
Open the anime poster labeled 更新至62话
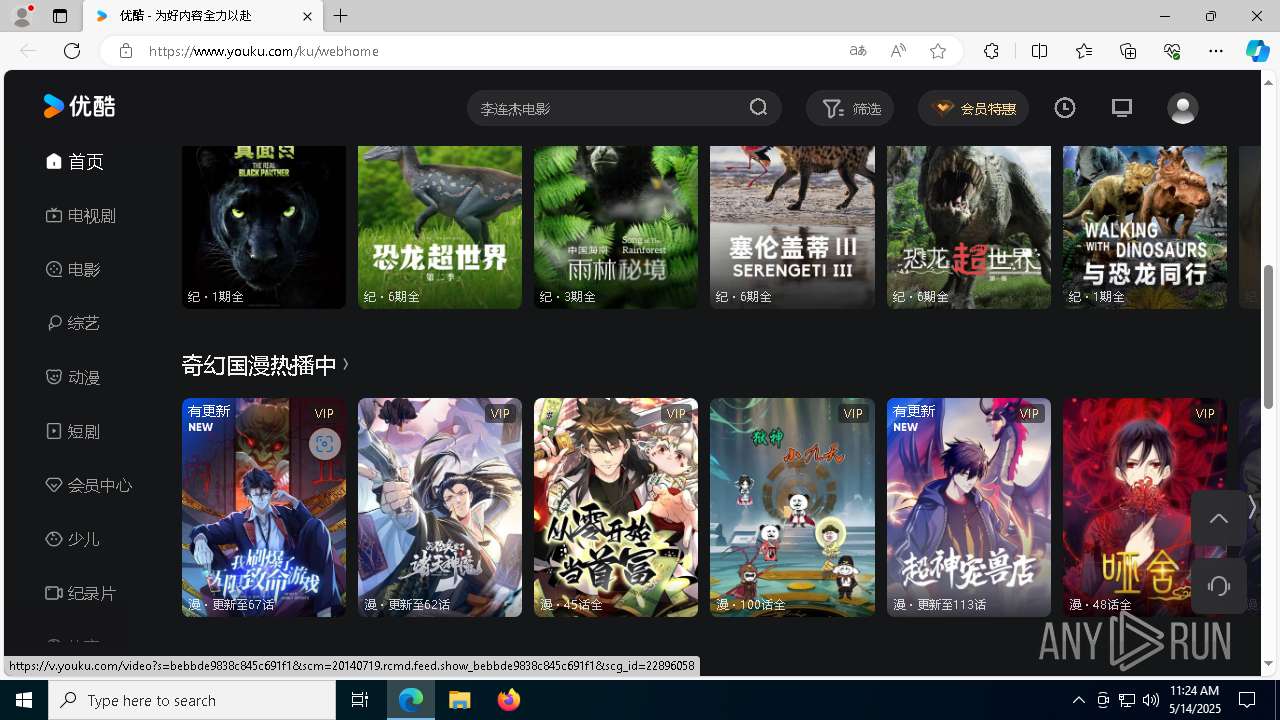click(x=440, y=507)
